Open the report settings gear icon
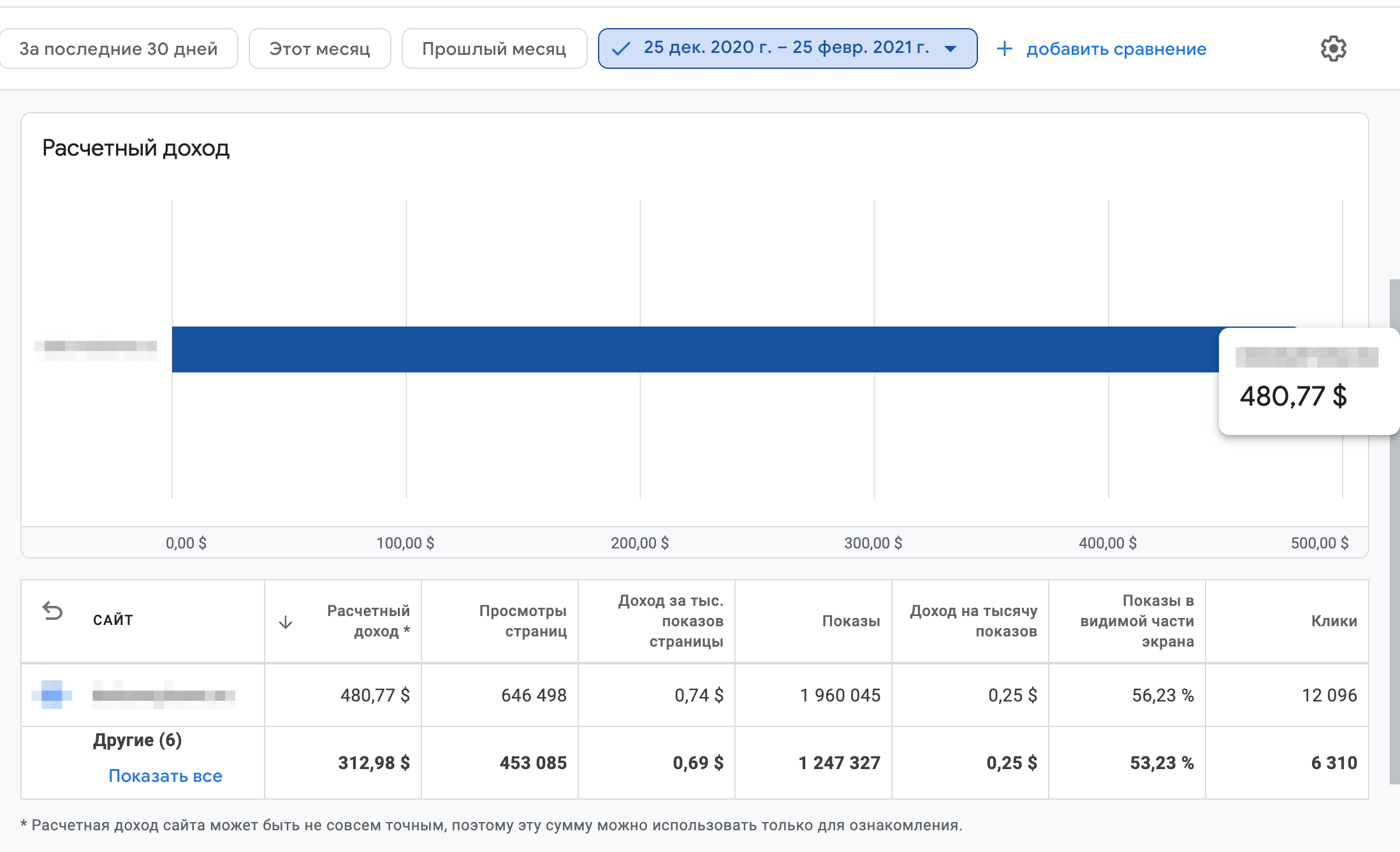 tap(1333, 48)
